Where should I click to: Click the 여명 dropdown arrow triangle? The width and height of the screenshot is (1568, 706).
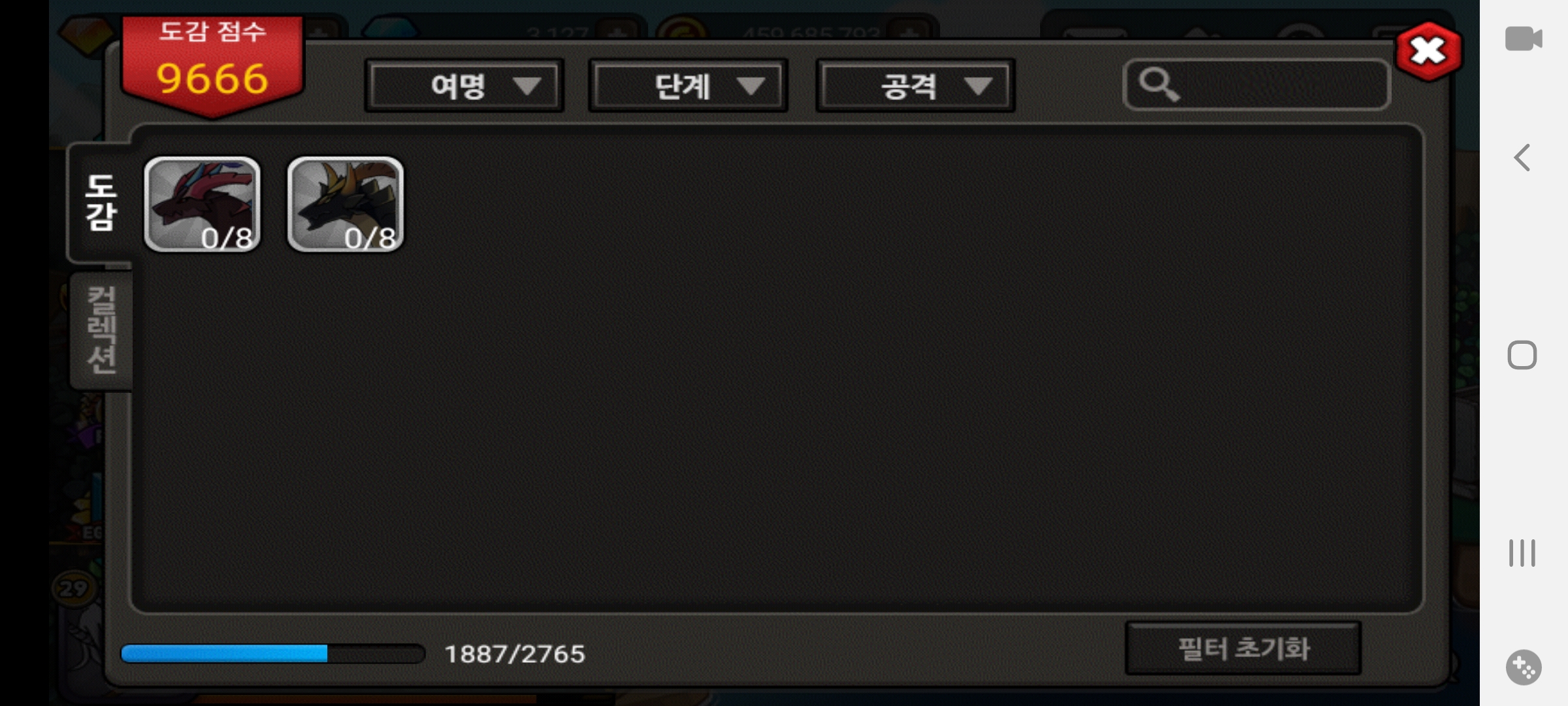(x=527, y=86)
